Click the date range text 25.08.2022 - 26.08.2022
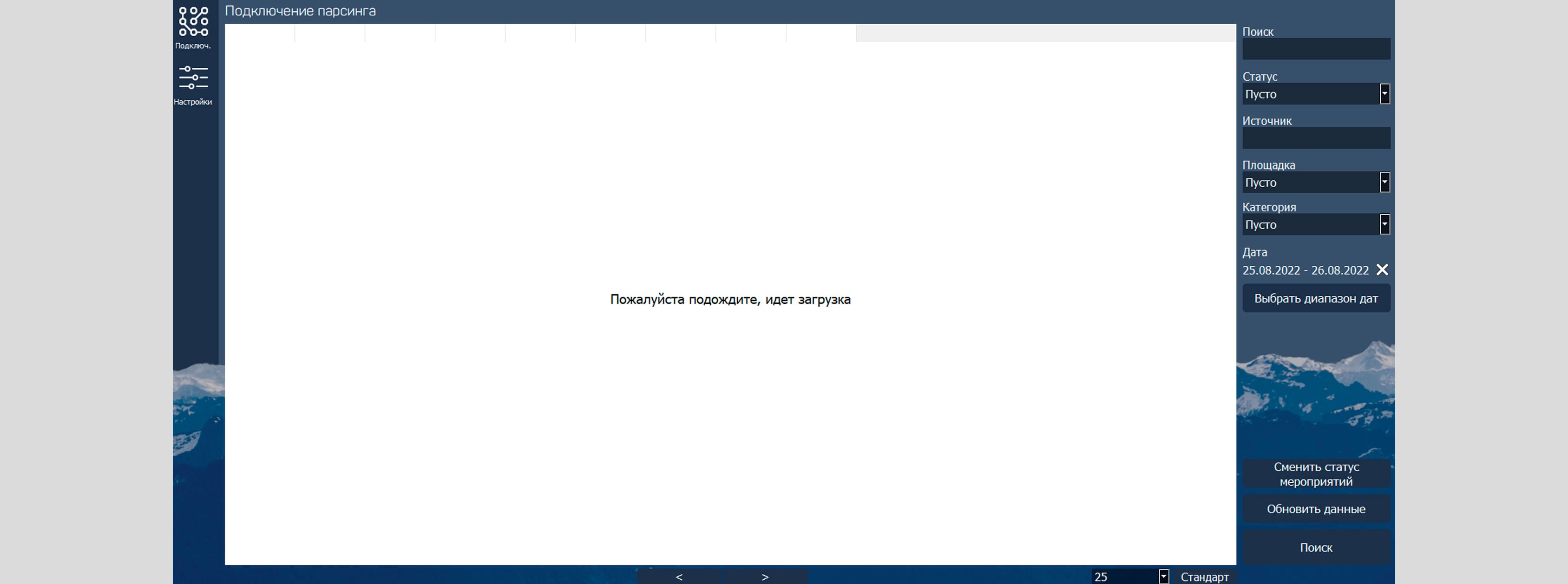Image resolution: width=1568 pixels, height=584 pixels. 1306,270
